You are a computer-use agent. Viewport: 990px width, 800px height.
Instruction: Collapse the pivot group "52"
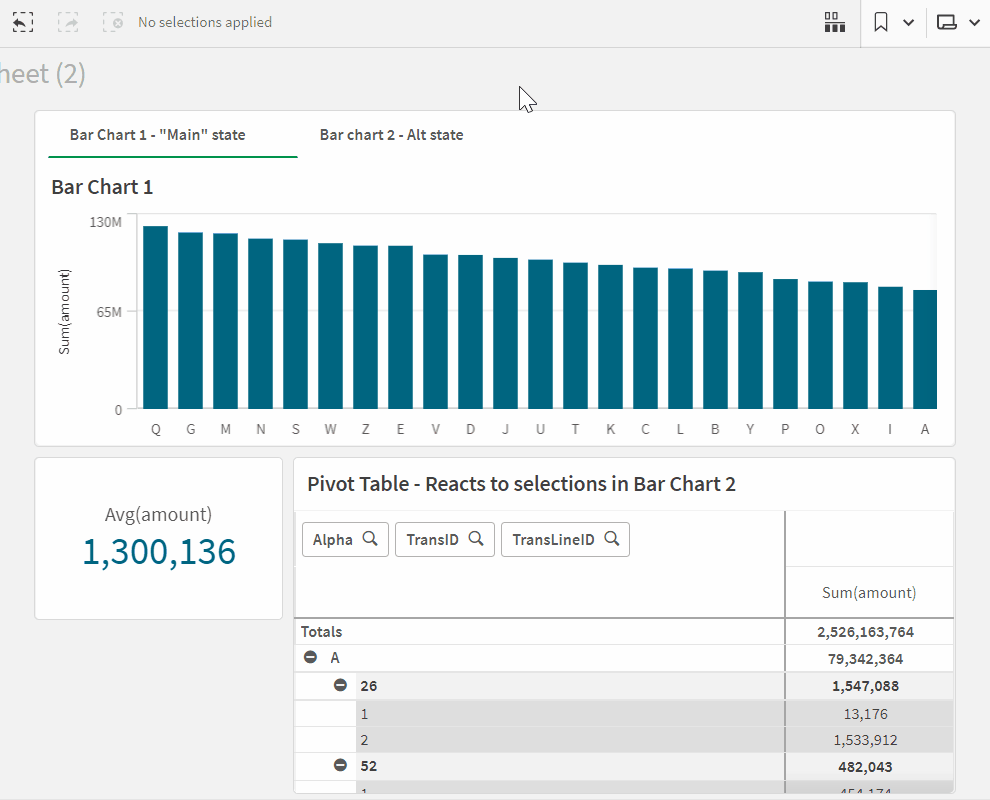(x=341, y=765)
